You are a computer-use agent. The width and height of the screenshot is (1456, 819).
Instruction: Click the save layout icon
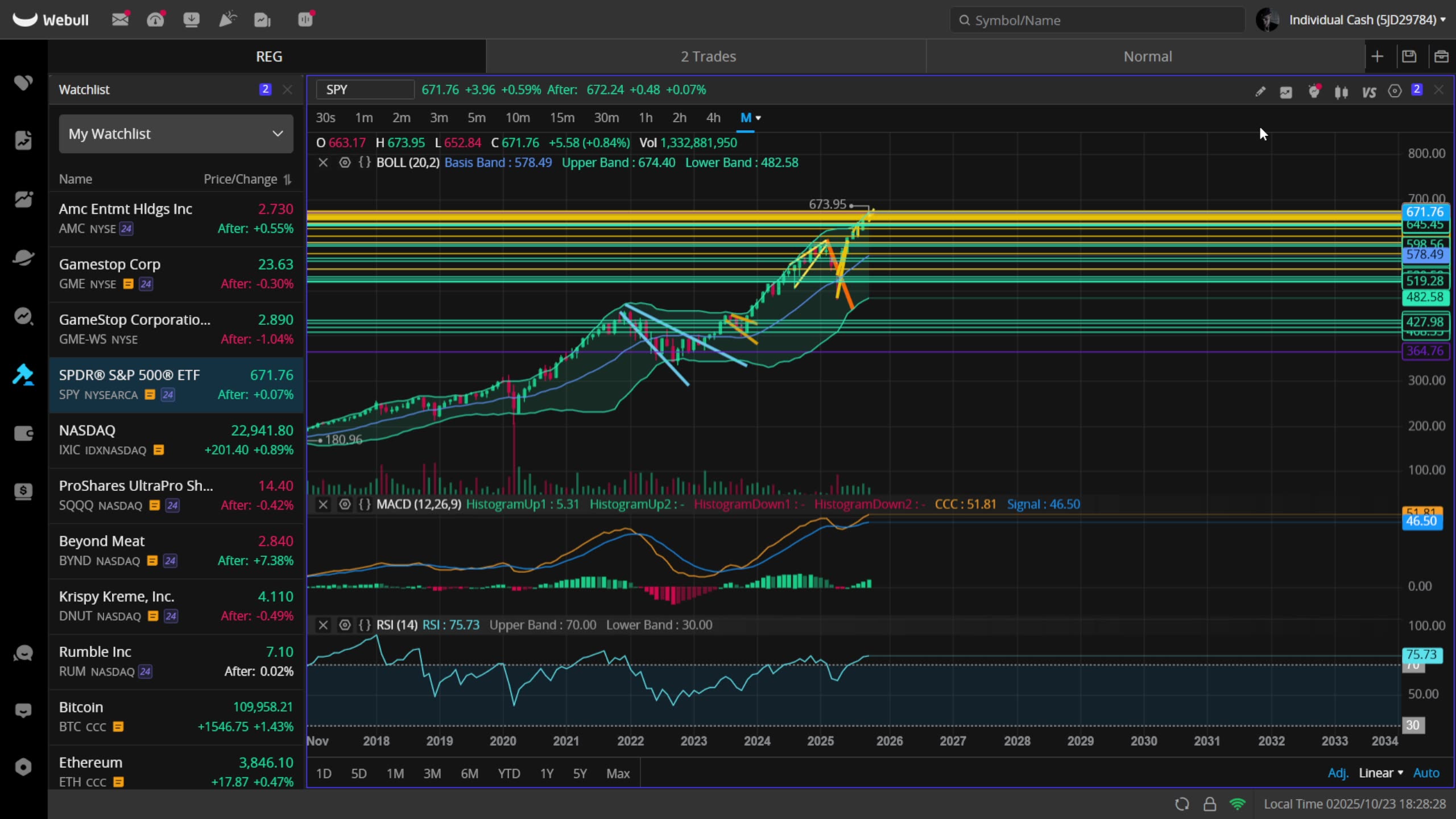[1409, 56]
